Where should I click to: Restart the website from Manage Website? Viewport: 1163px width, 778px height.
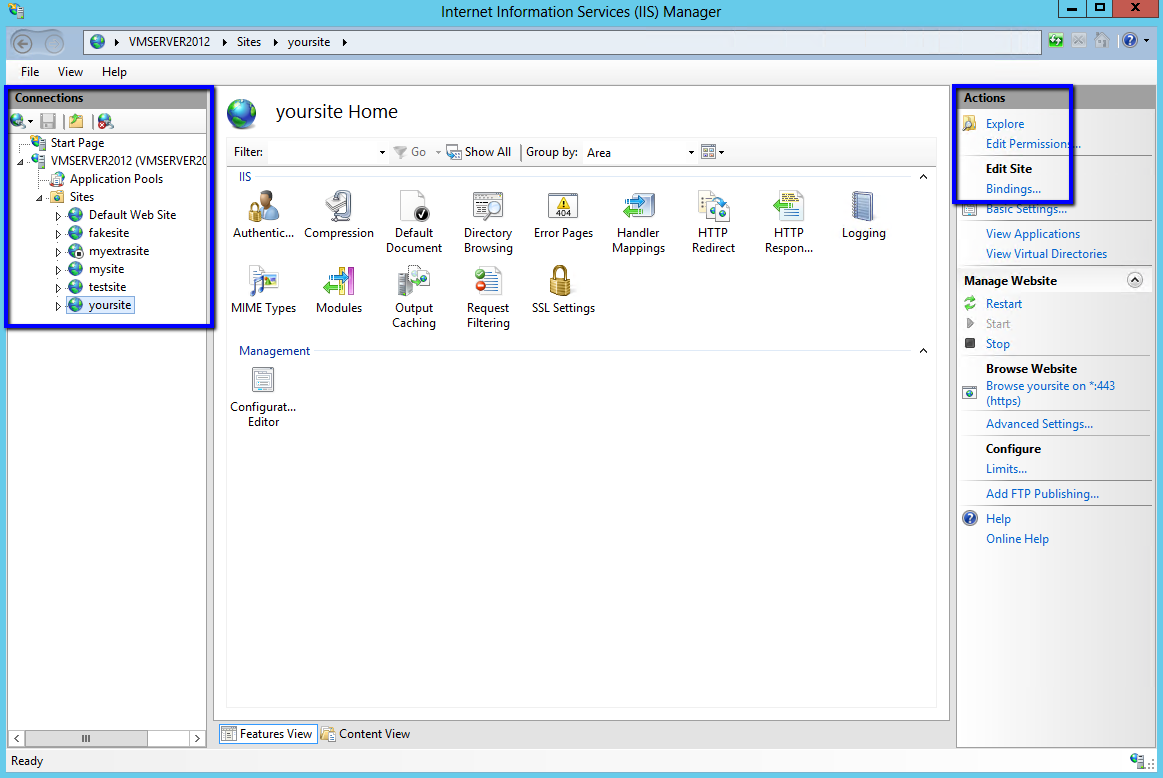click(x=1003, y=303)
